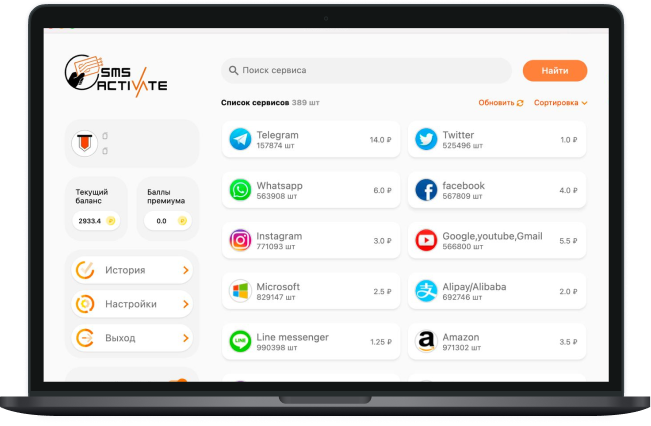Open the Настройки menu item

[130, 304]
